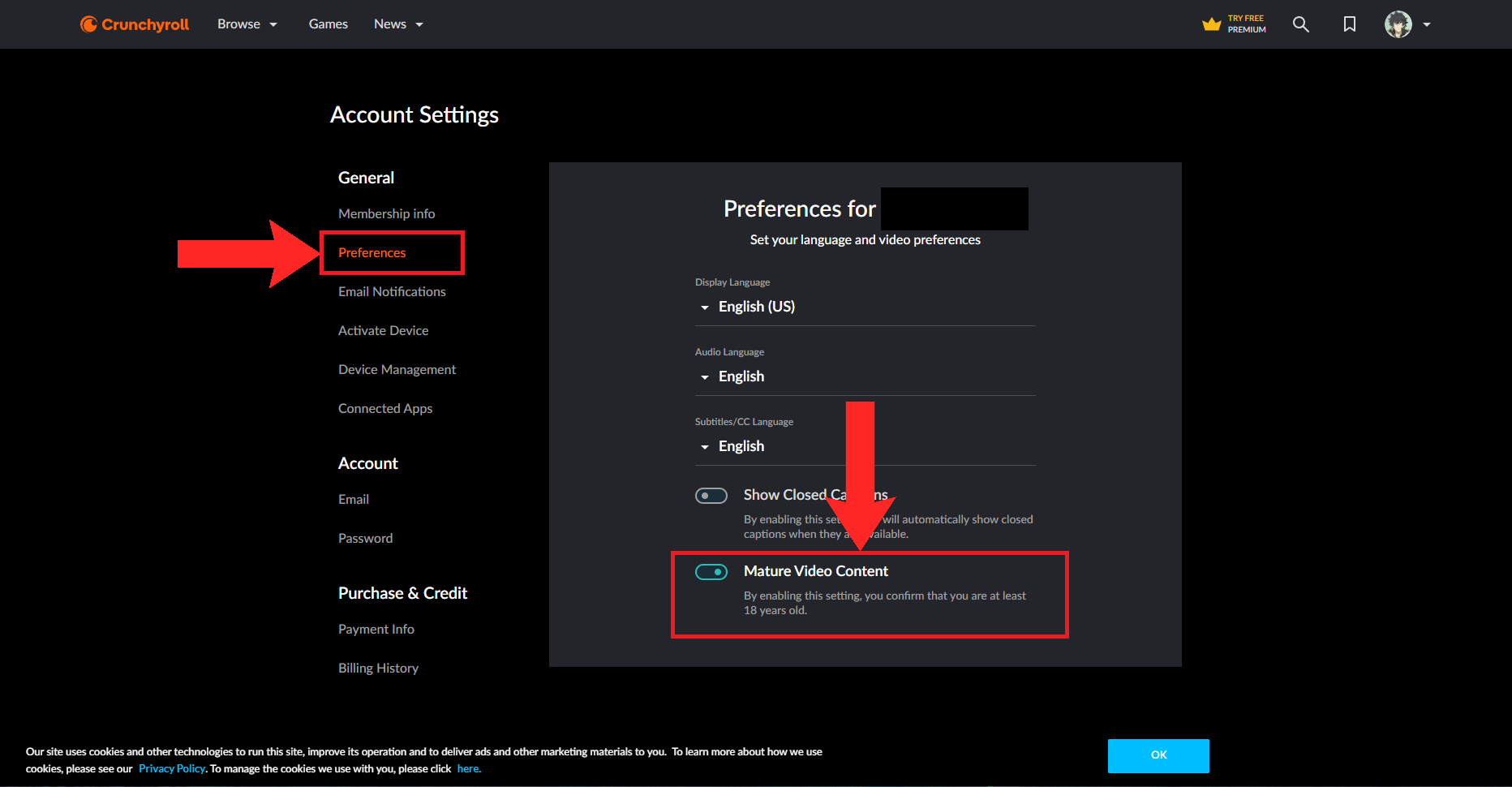Go to Device Management section

click(397, 369)
